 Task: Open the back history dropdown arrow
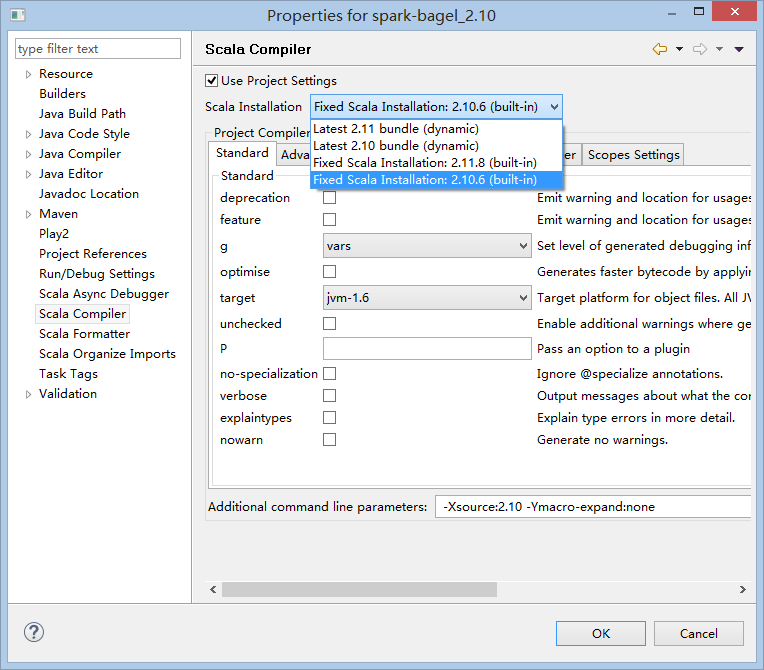click(x=679, y=49)
